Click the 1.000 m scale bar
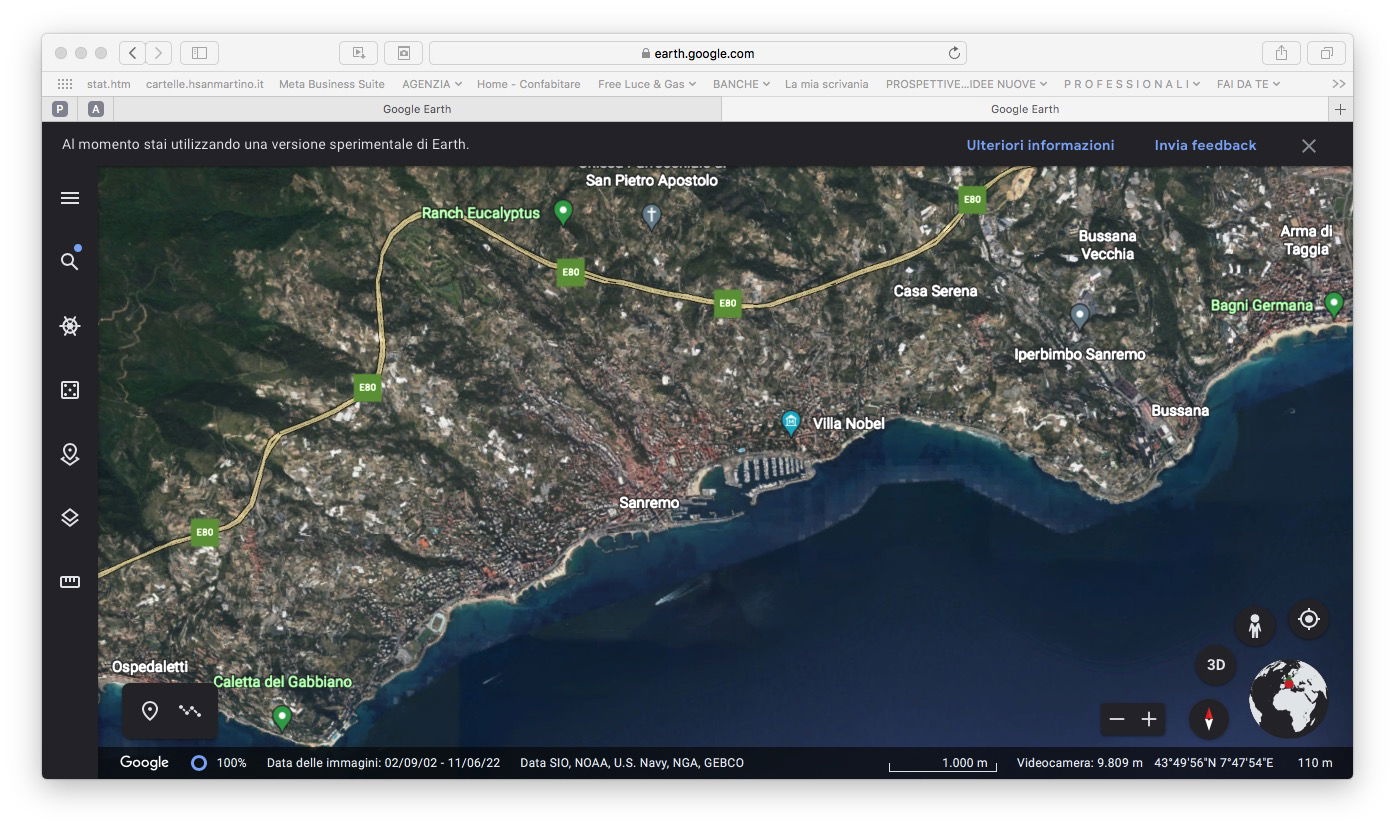 point(943,764)
